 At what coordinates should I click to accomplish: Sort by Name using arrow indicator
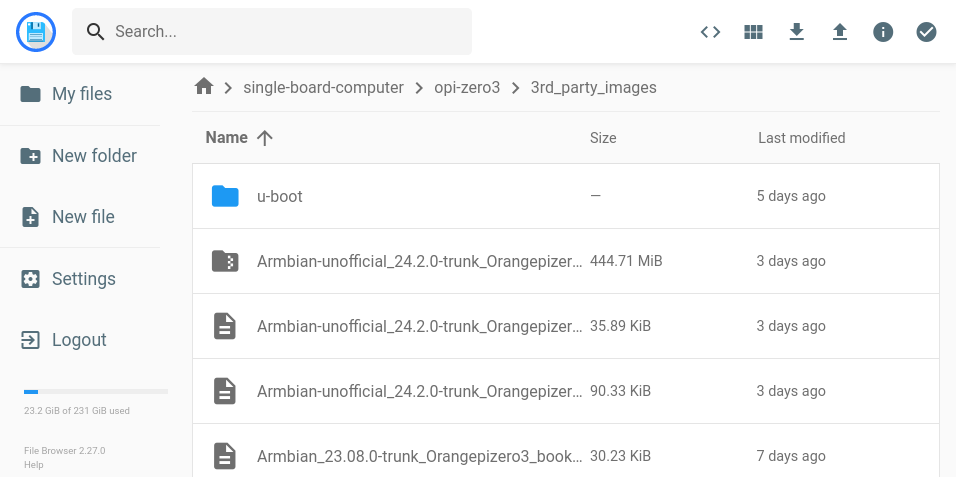click(265, 138)
